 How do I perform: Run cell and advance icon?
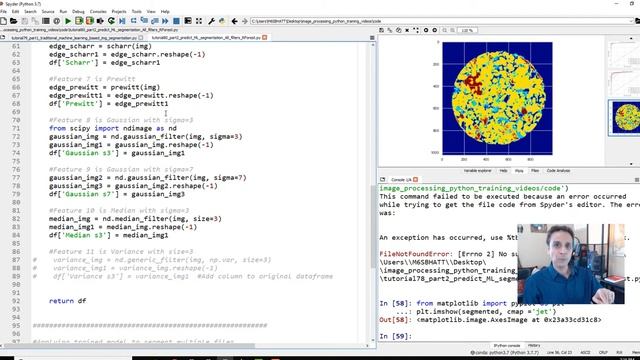pyautogui.click(x=89, y=21)
